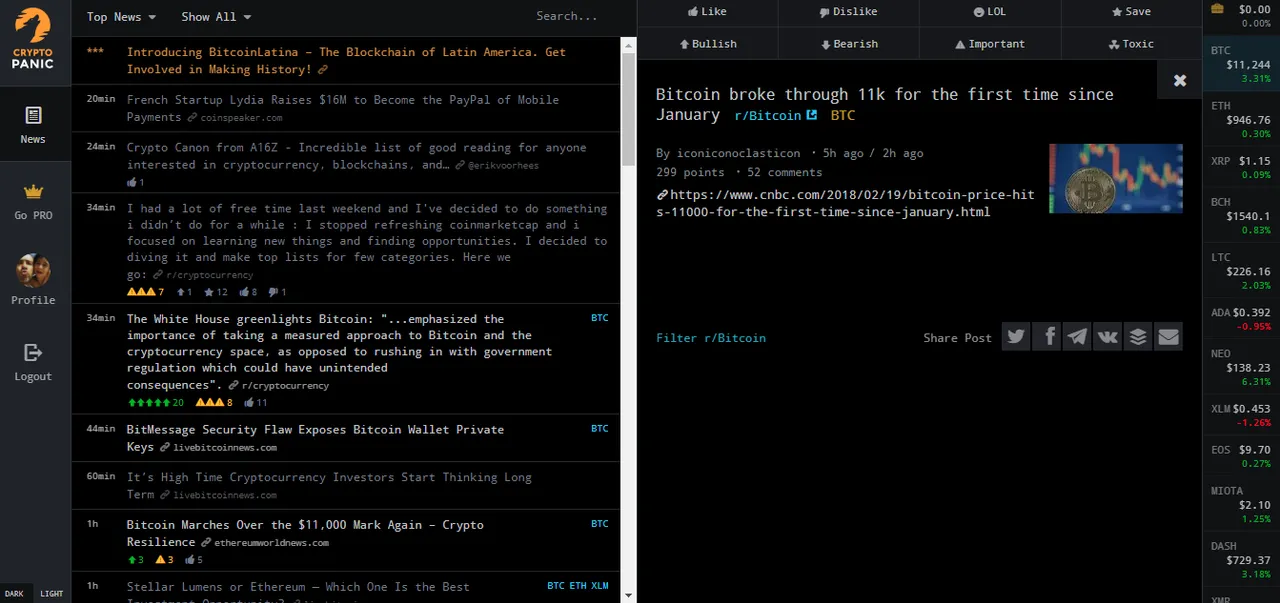Open Crypto Canon from A16Z headline
1280x603 pixels.
(x=357, y=156)
